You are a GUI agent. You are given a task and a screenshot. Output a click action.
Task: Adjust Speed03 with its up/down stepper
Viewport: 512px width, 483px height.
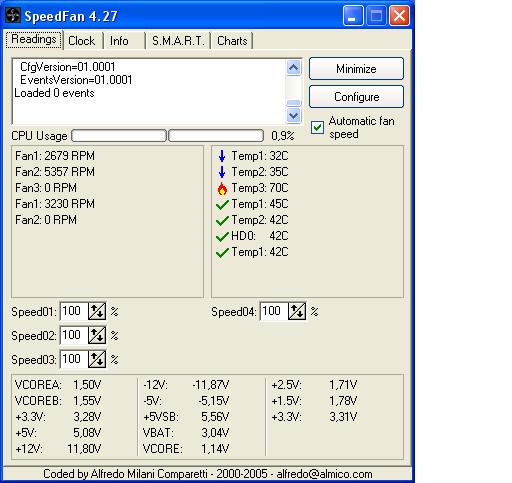point(97,359)
